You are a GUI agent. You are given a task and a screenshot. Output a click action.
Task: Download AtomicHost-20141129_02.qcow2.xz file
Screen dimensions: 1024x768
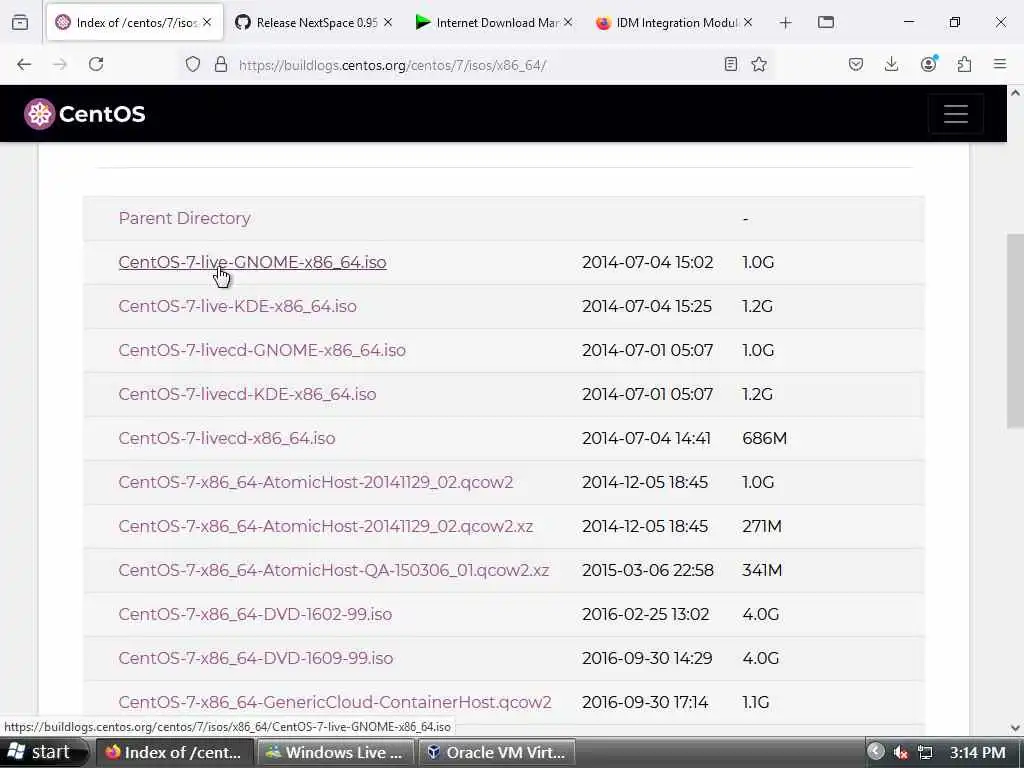tap(325, 526)
